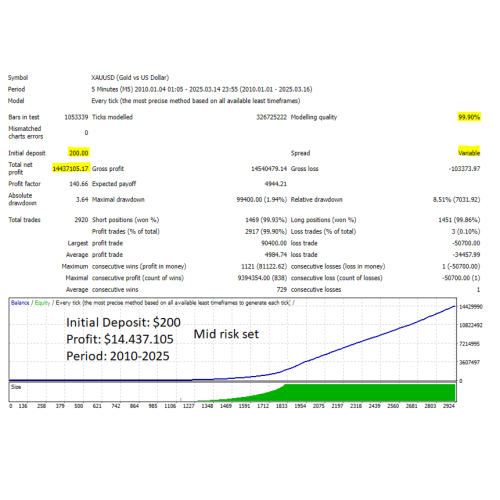The image size is (500, 500).
Task: Click Short positions value 1469 (99.93%)
Action: pyautogui.click(x=266, y=220)
